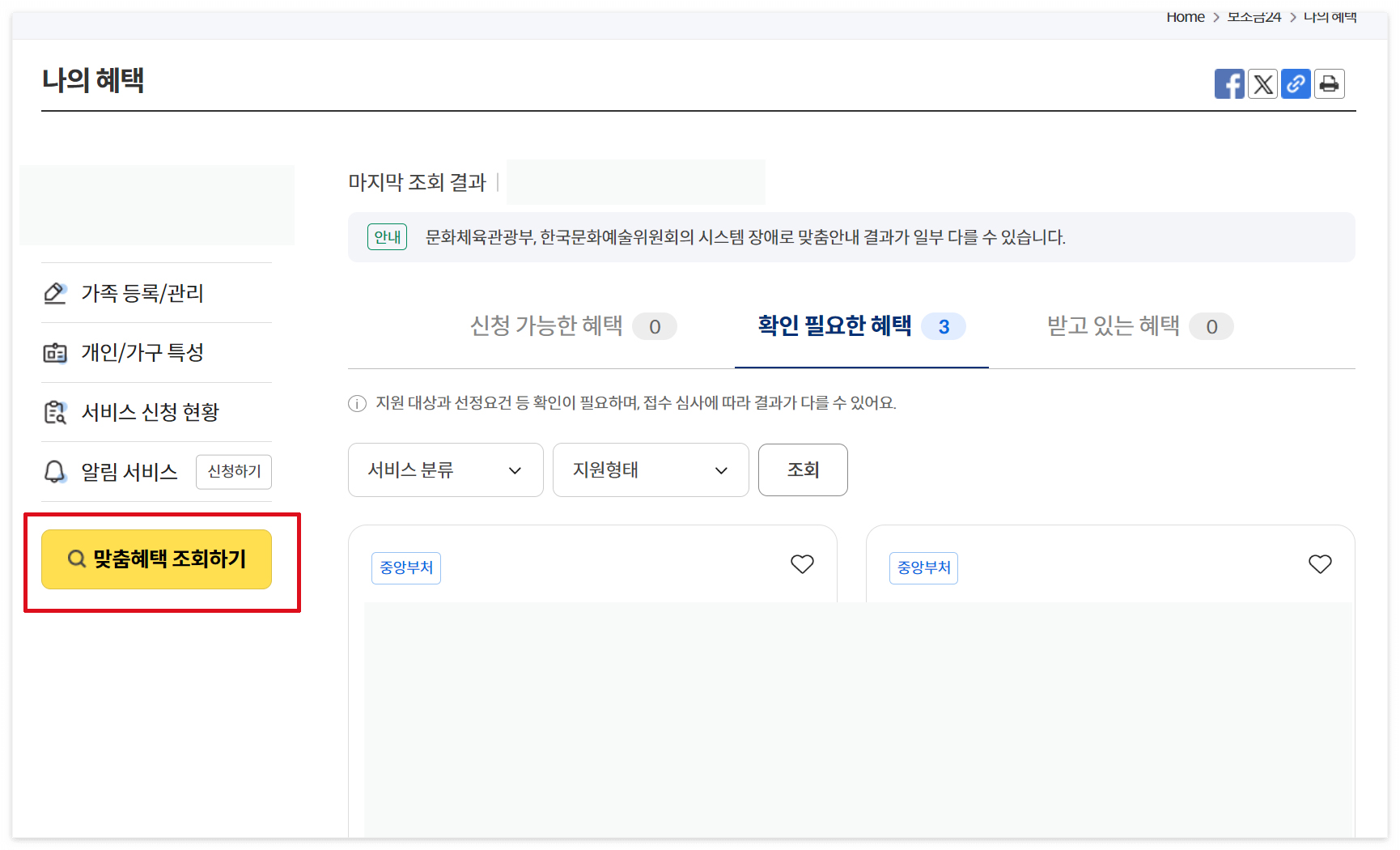
Task: Favorite the second 중앙부처 benefit card
Action: [1319, 564]
